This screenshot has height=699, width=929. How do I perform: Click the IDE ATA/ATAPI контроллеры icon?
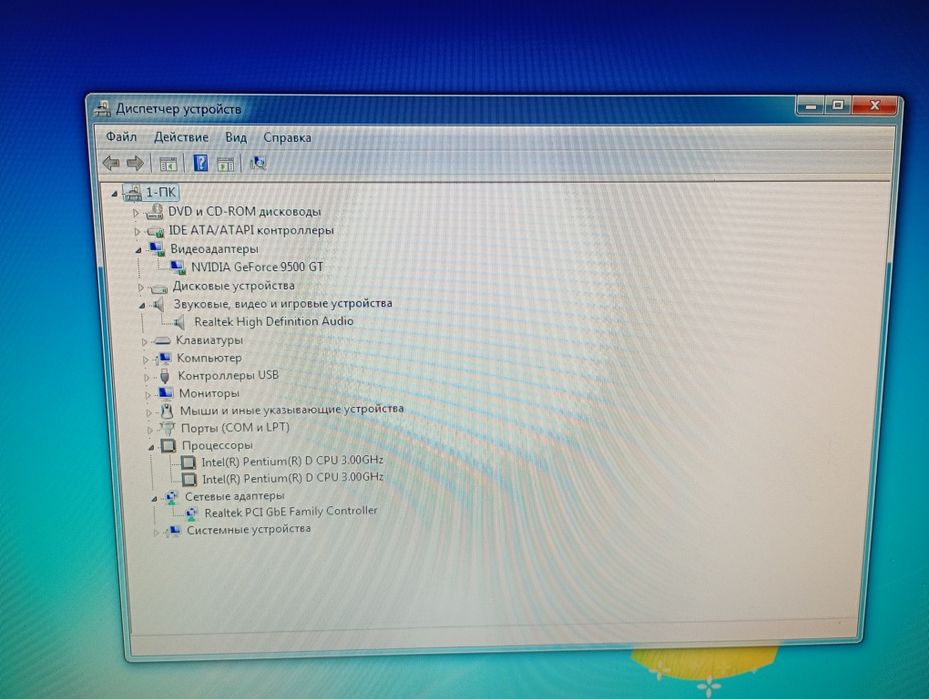pos(155,230)
